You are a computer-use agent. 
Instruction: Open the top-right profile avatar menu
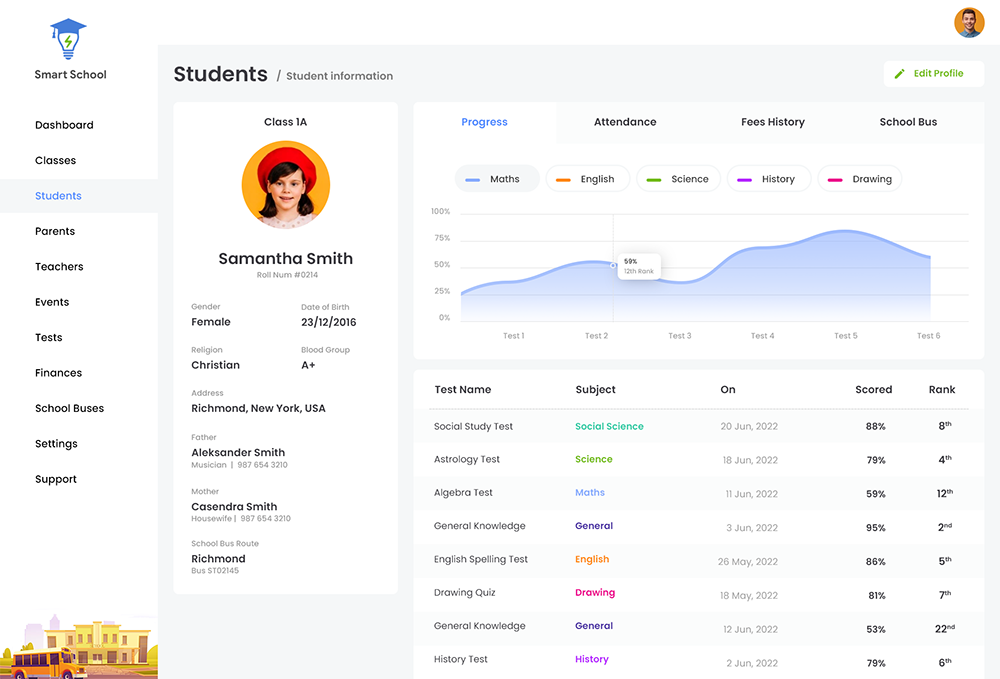(x=969, y=22)
